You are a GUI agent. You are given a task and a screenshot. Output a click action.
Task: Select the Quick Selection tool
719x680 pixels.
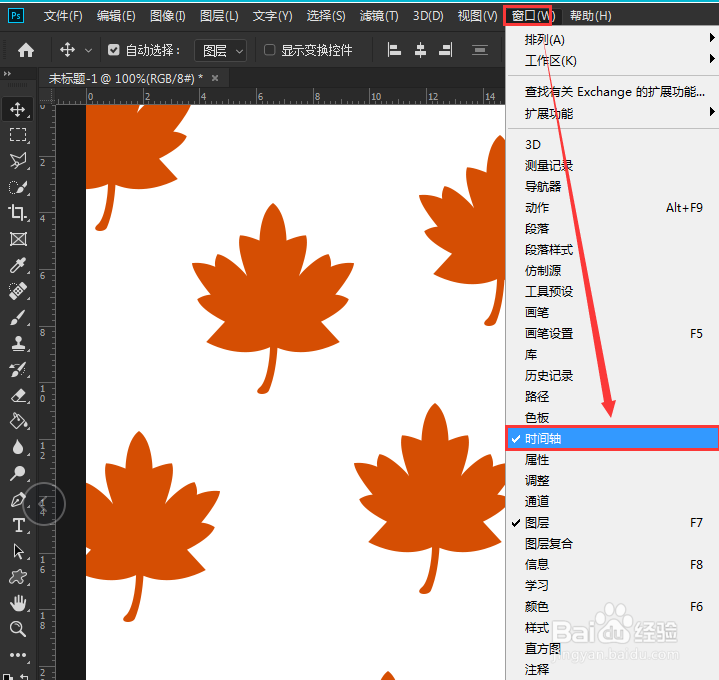pyautogui.click(x=18, y=187)
